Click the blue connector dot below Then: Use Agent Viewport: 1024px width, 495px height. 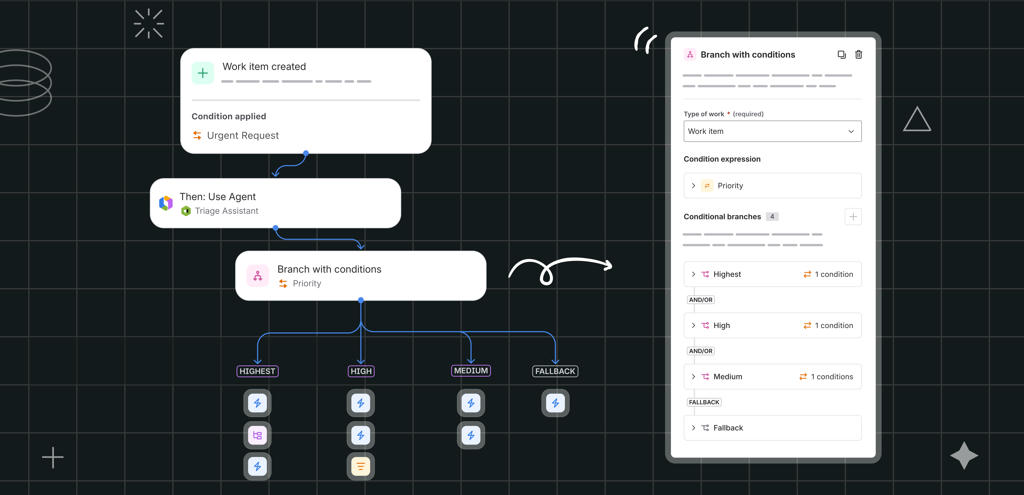(x=276, y=228)
